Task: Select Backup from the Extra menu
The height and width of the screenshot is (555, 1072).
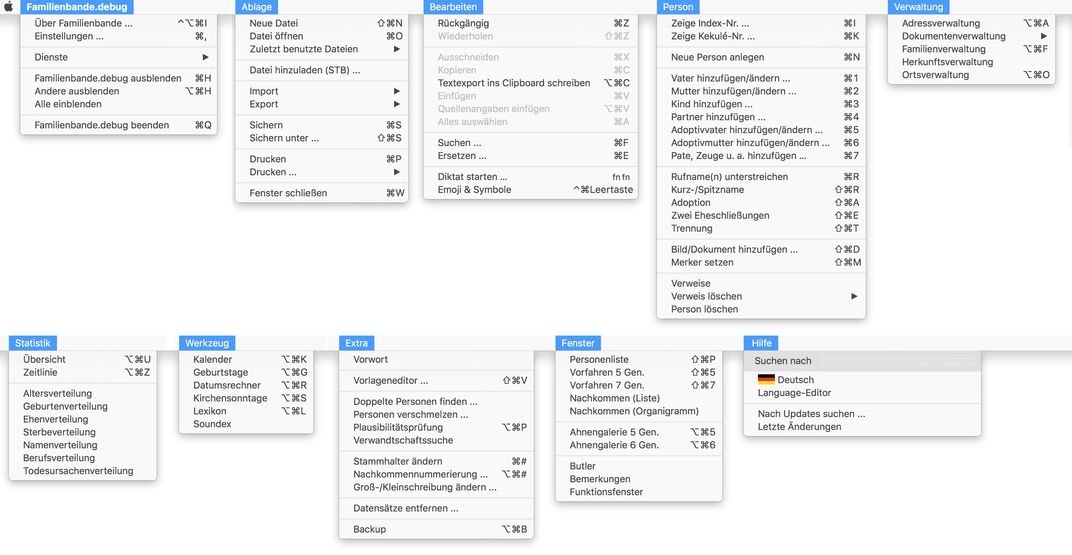Action: tap(370, 529)
